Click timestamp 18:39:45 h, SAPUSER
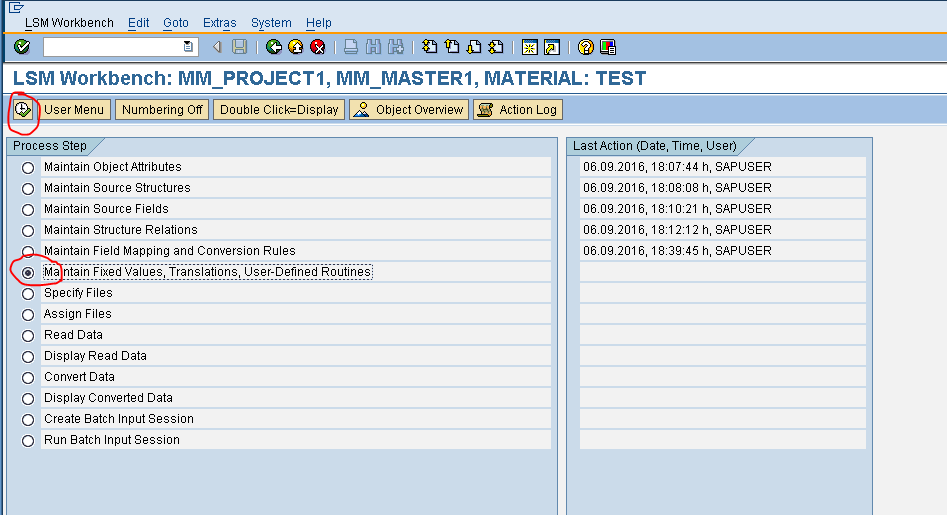Screen dimensions: 947x515 [677, 251]
